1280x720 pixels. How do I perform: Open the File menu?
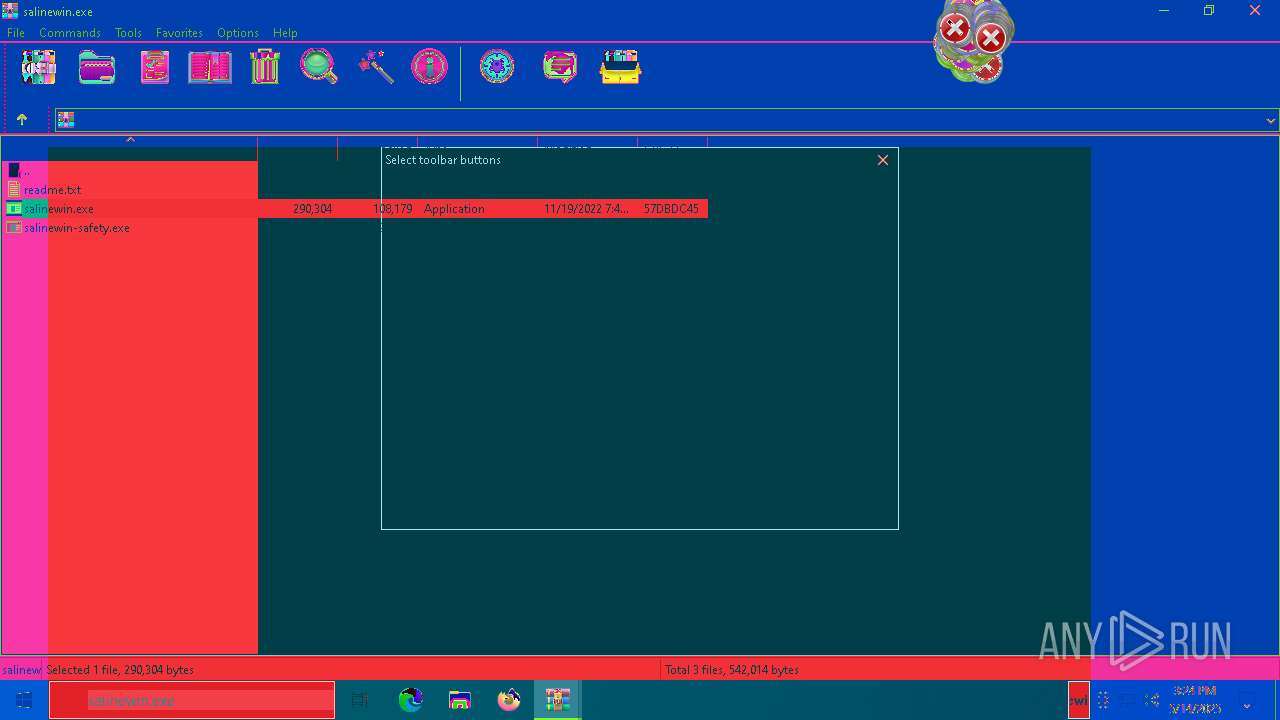pyautogui.click(x=16, y=33)
